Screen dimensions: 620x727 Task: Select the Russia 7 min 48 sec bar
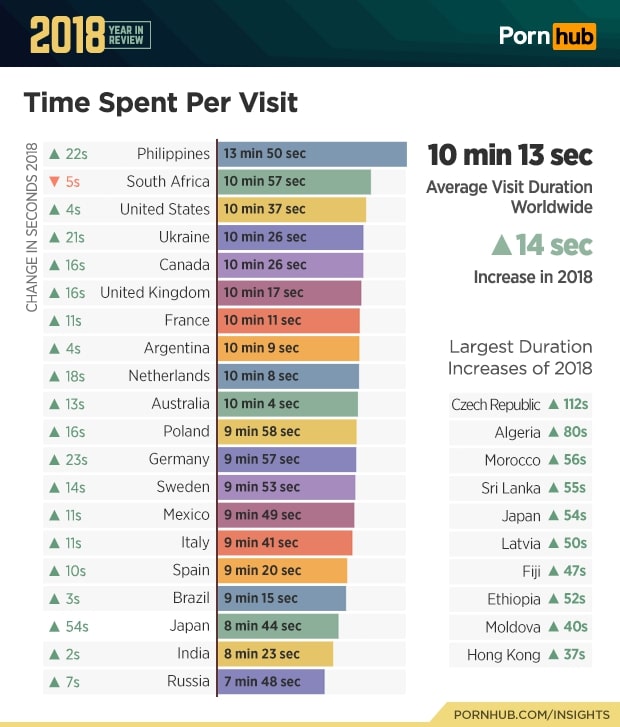pyautogui.click(x=270, y=682)
